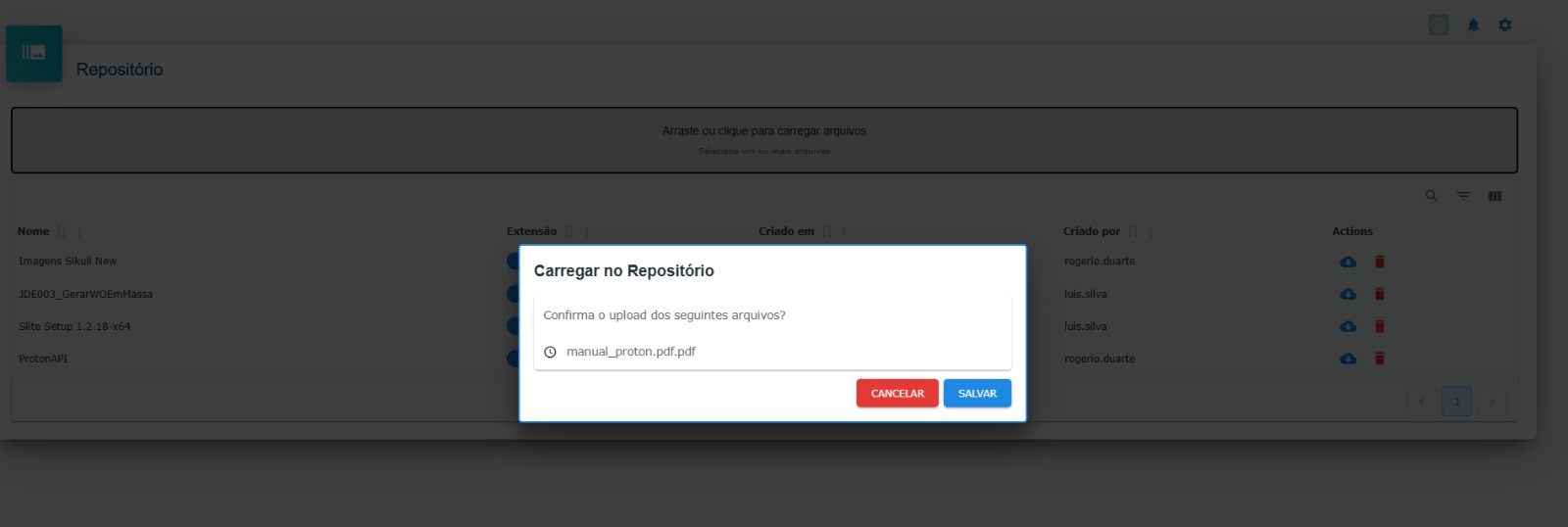Delete the Slite Setup 1.2.18-x64 row
1568x527 pixels.
1380,326
